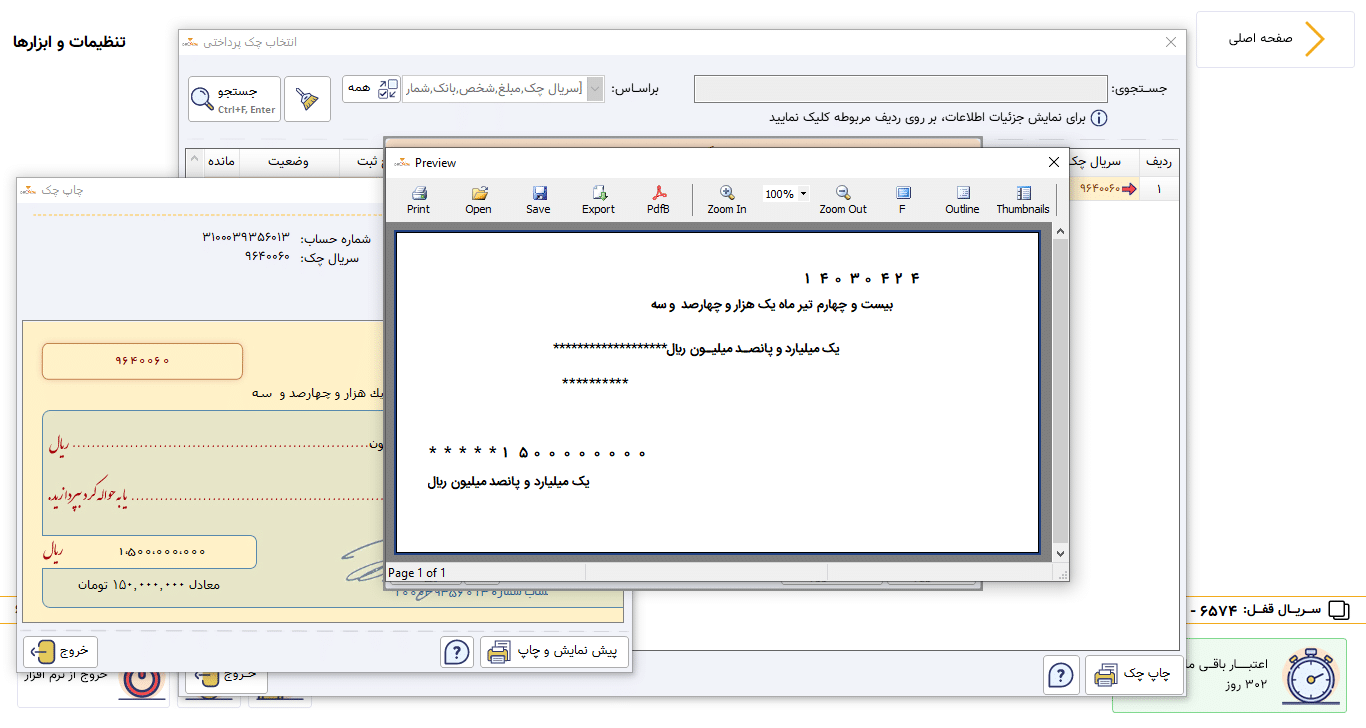The height and width of the screenshot is (728, 1366).
Task: Click the Print icon in Preview toolbar
Action: coord(418,200)
